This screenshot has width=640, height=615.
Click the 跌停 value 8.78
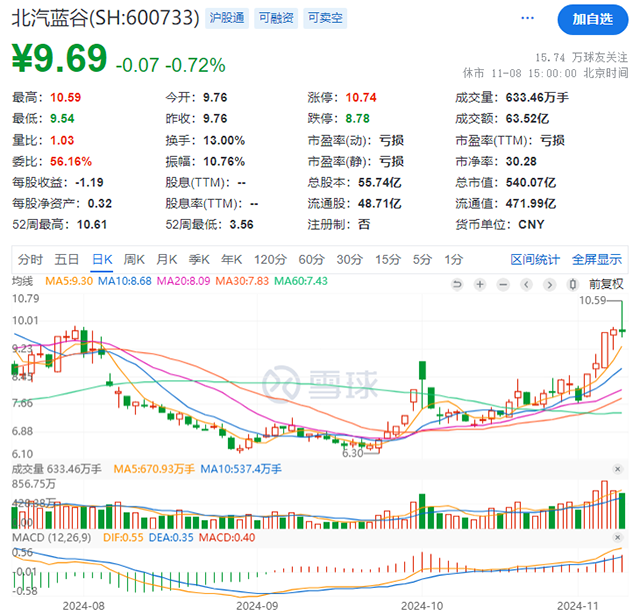358,119
